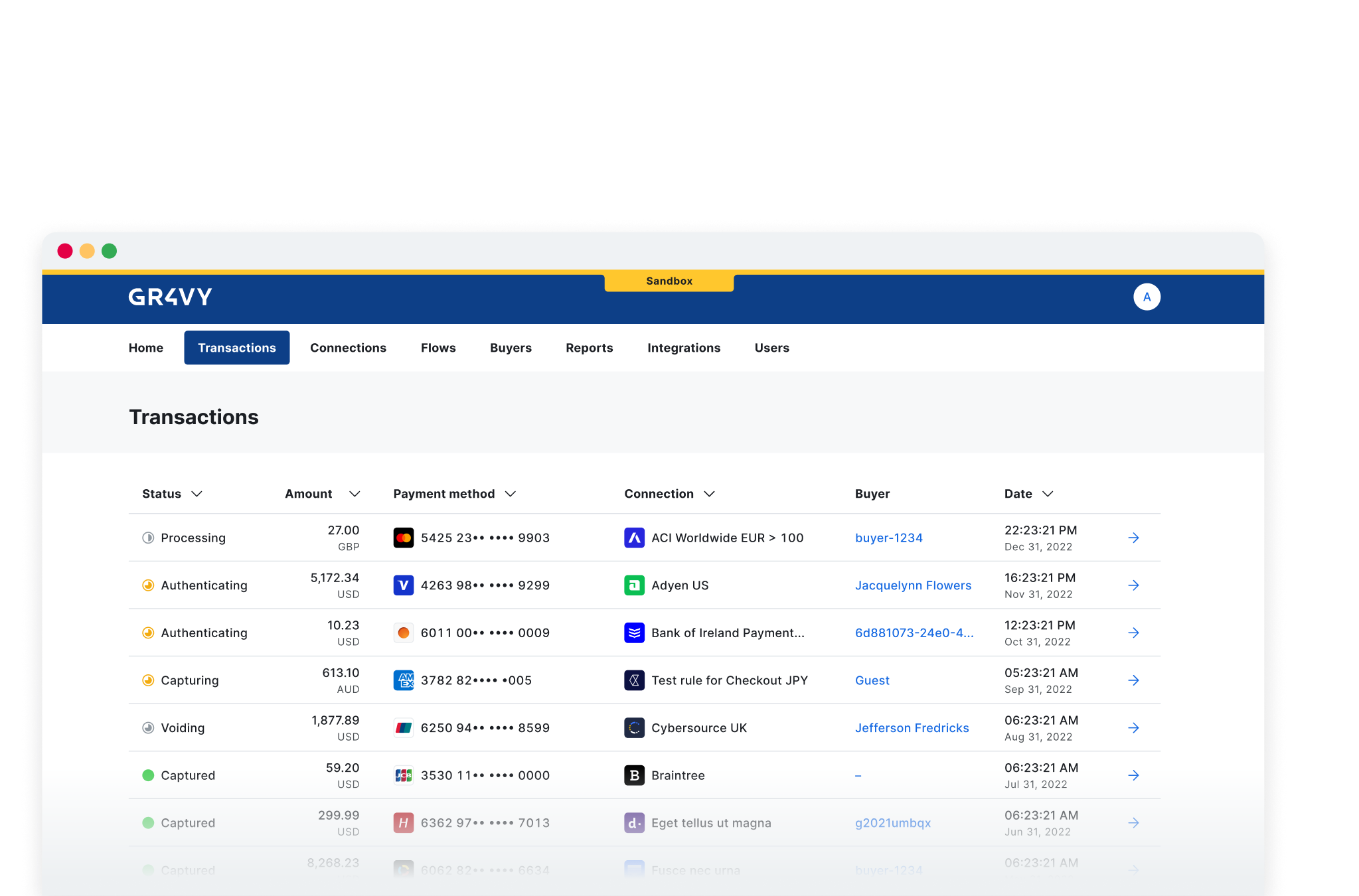1359x896 pixels.
Task: Open the account avatar in the top bar
Action: 1147,297
